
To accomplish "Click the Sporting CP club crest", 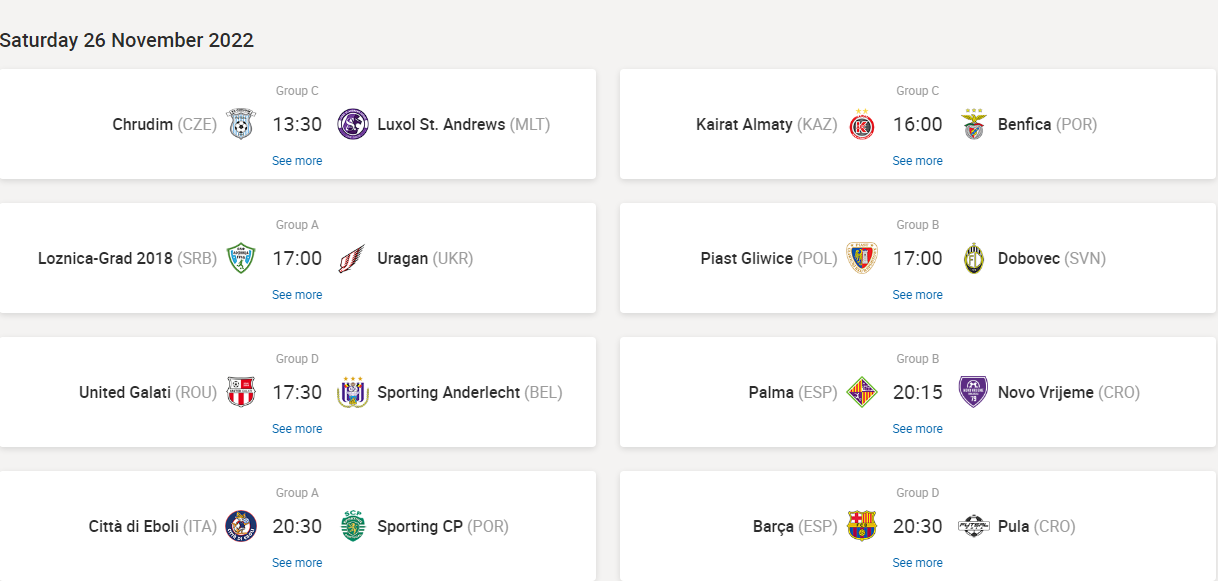I will point(353,527).
